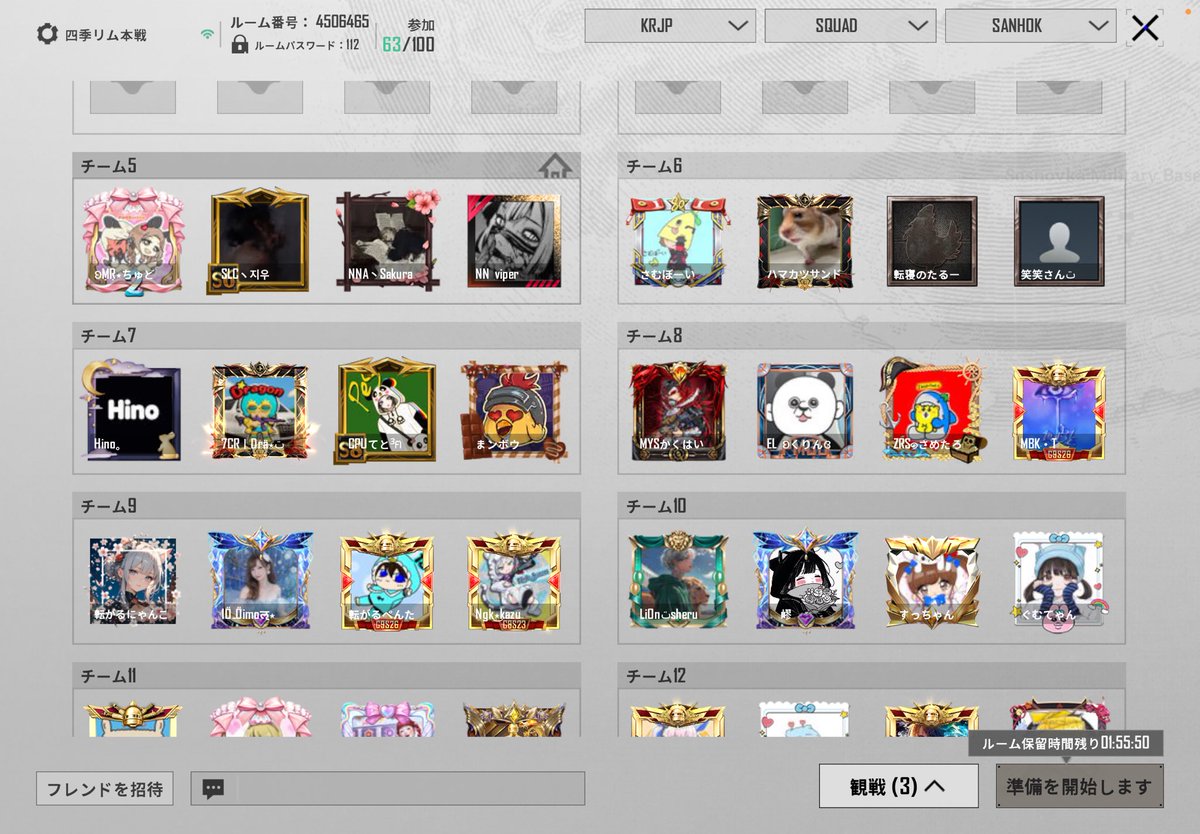This screenshot has height=834, width=1200.
Task: Select player 転がるぺんた avatar
Action: [387, 582]
